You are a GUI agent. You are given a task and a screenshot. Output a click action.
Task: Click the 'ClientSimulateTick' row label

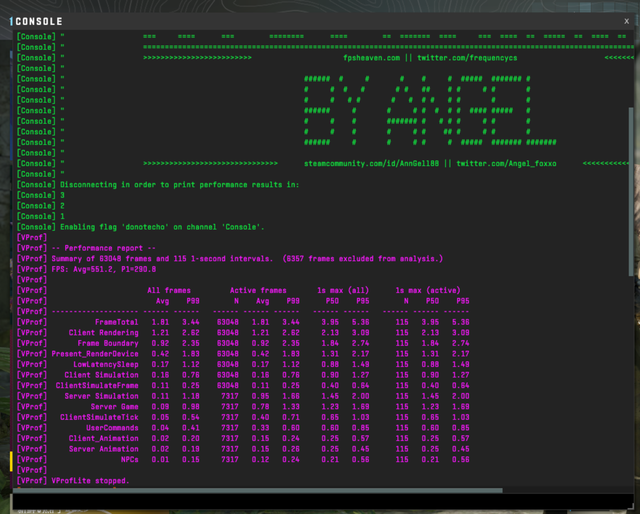pyautogui.click(x=99, y=418)
